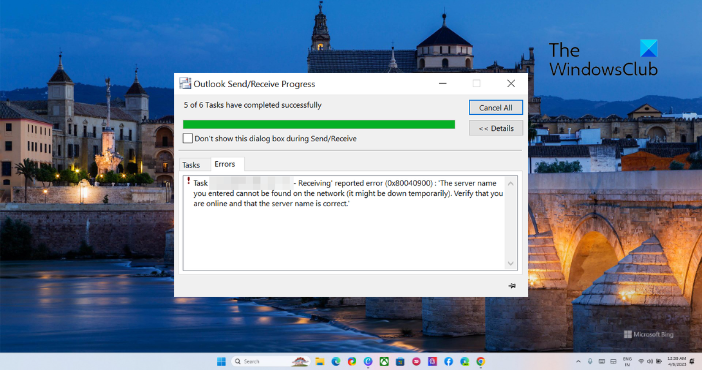Open the Windows Start menu
The height and width of the screenshot is (370, 702).
pos(221,361)
